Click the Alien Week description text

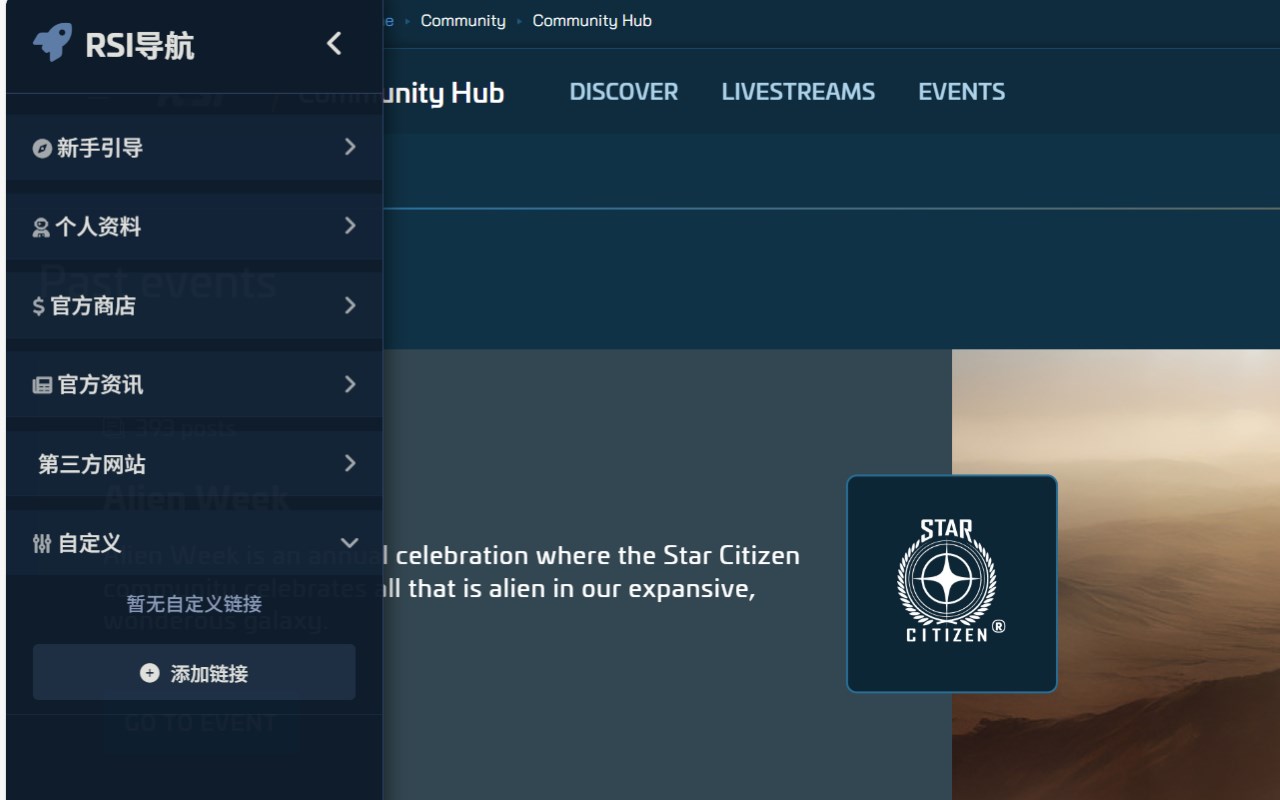[x=591, y=571]
